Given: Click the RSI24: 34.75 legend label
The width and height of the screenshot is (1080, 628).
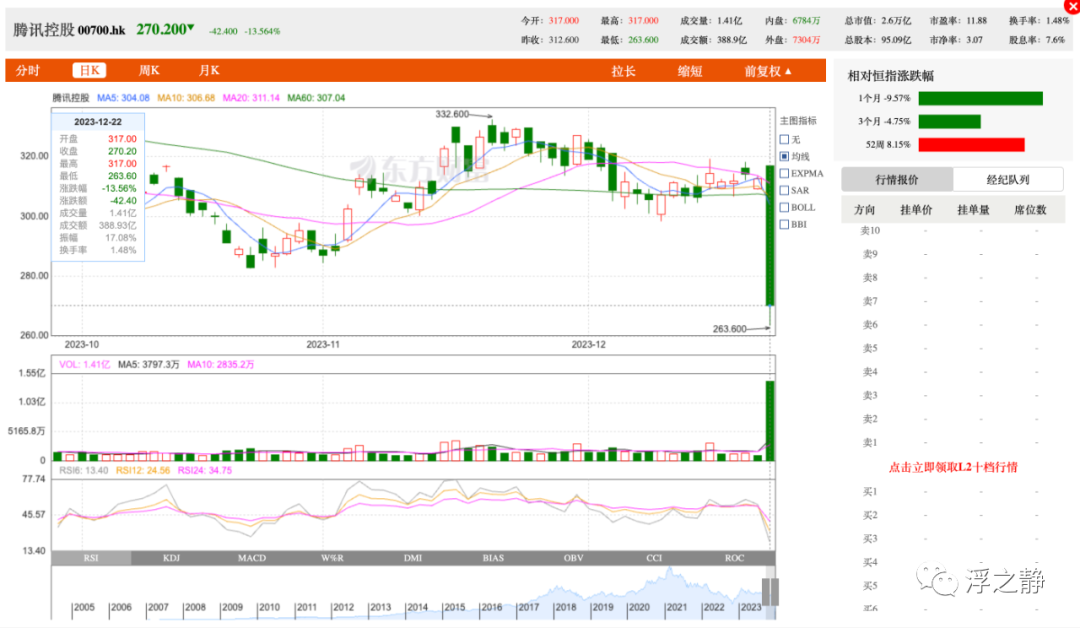Looking at the screenshot, I should pos(205,470).
